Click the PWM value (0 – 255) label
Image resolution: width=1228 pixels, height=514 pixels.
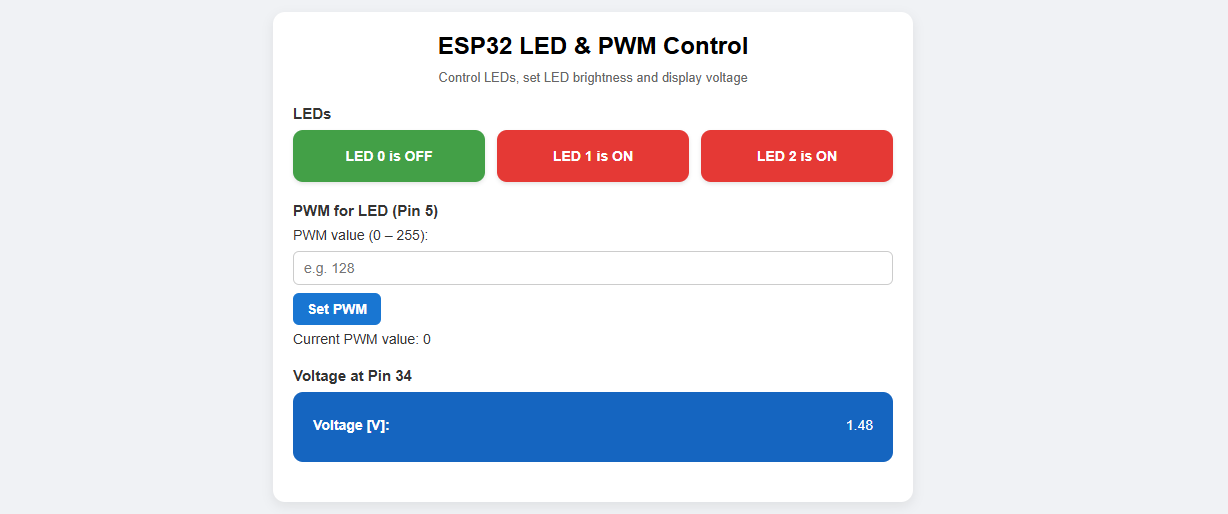click(360, 235)
